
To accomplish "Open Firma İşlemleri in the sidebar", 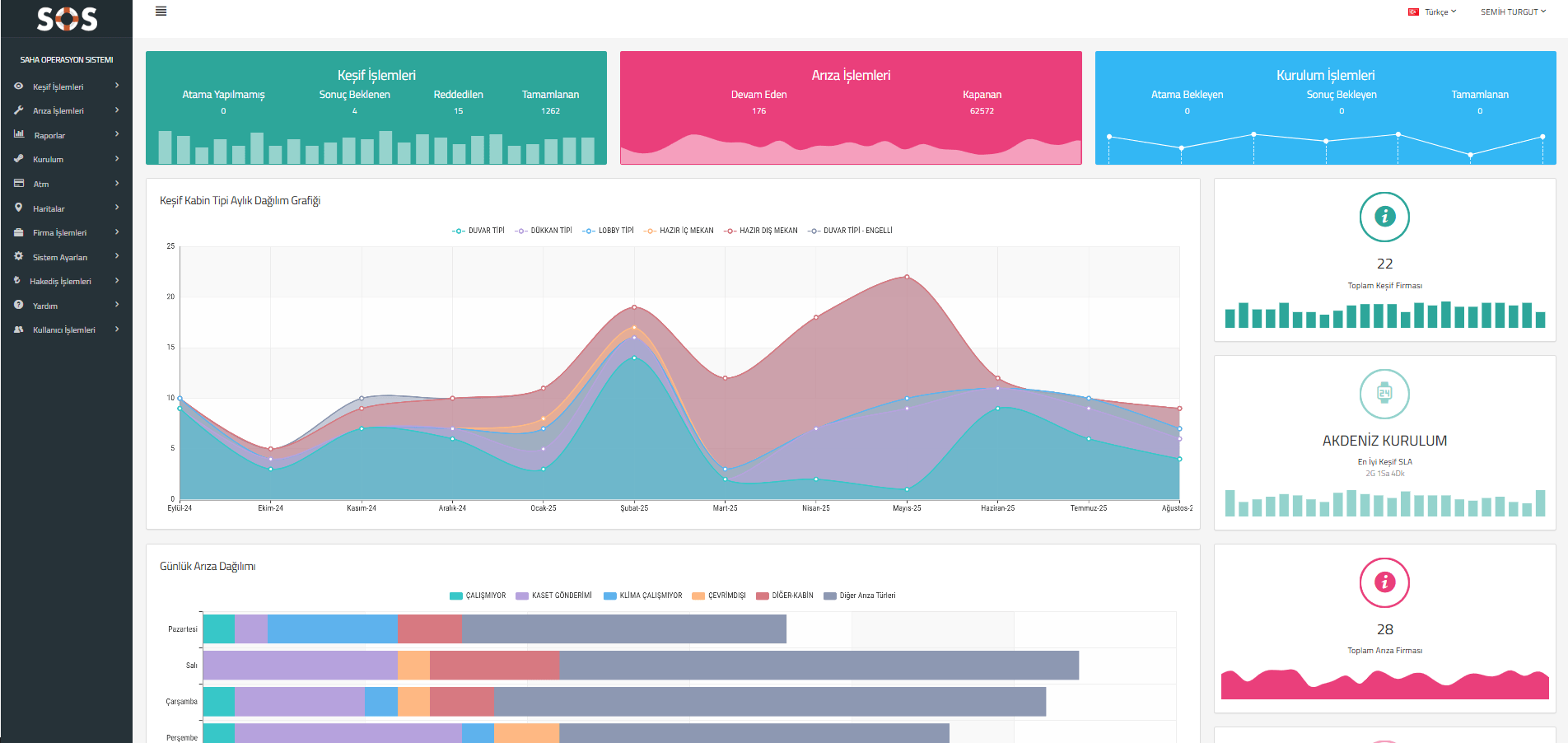I will [x=59, y=233].
